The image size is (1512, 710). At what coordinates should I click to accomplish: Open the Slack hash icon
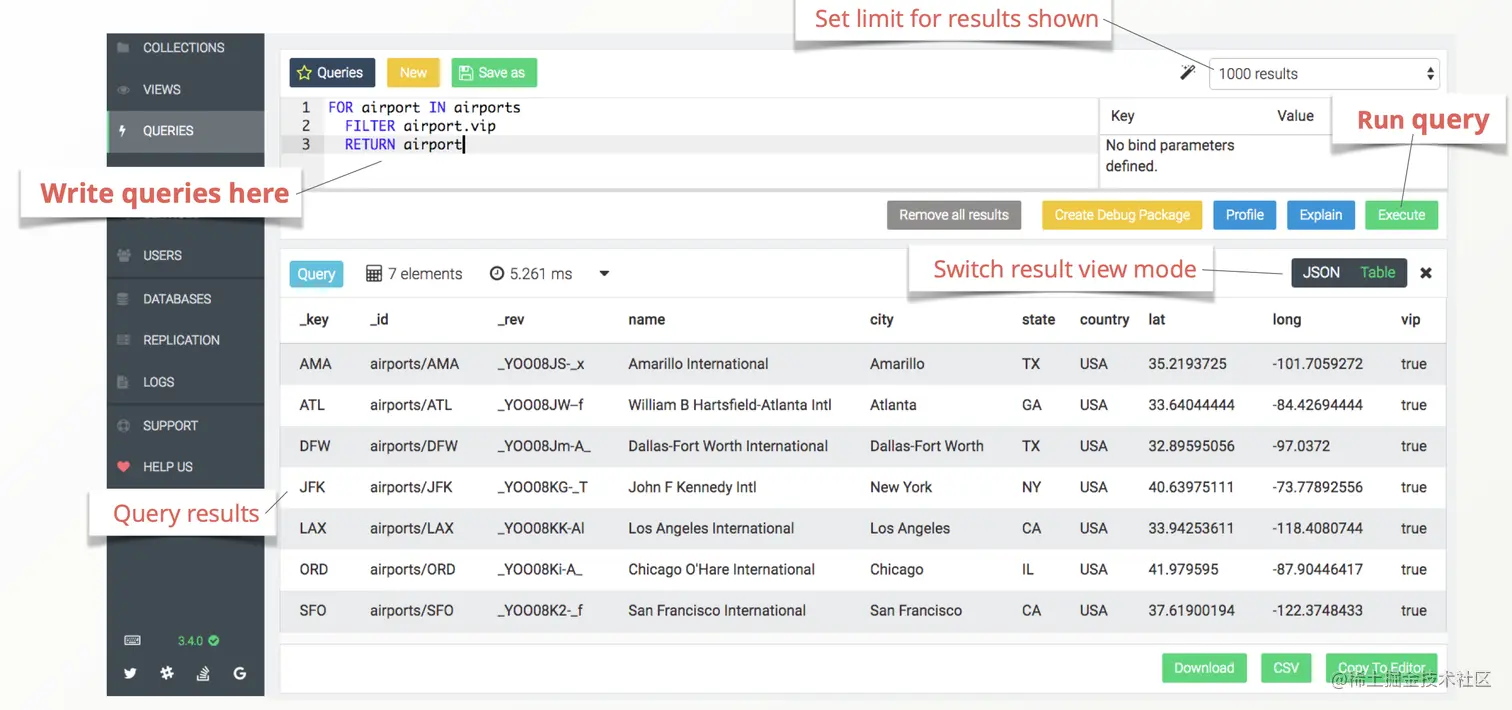point(167,674)
